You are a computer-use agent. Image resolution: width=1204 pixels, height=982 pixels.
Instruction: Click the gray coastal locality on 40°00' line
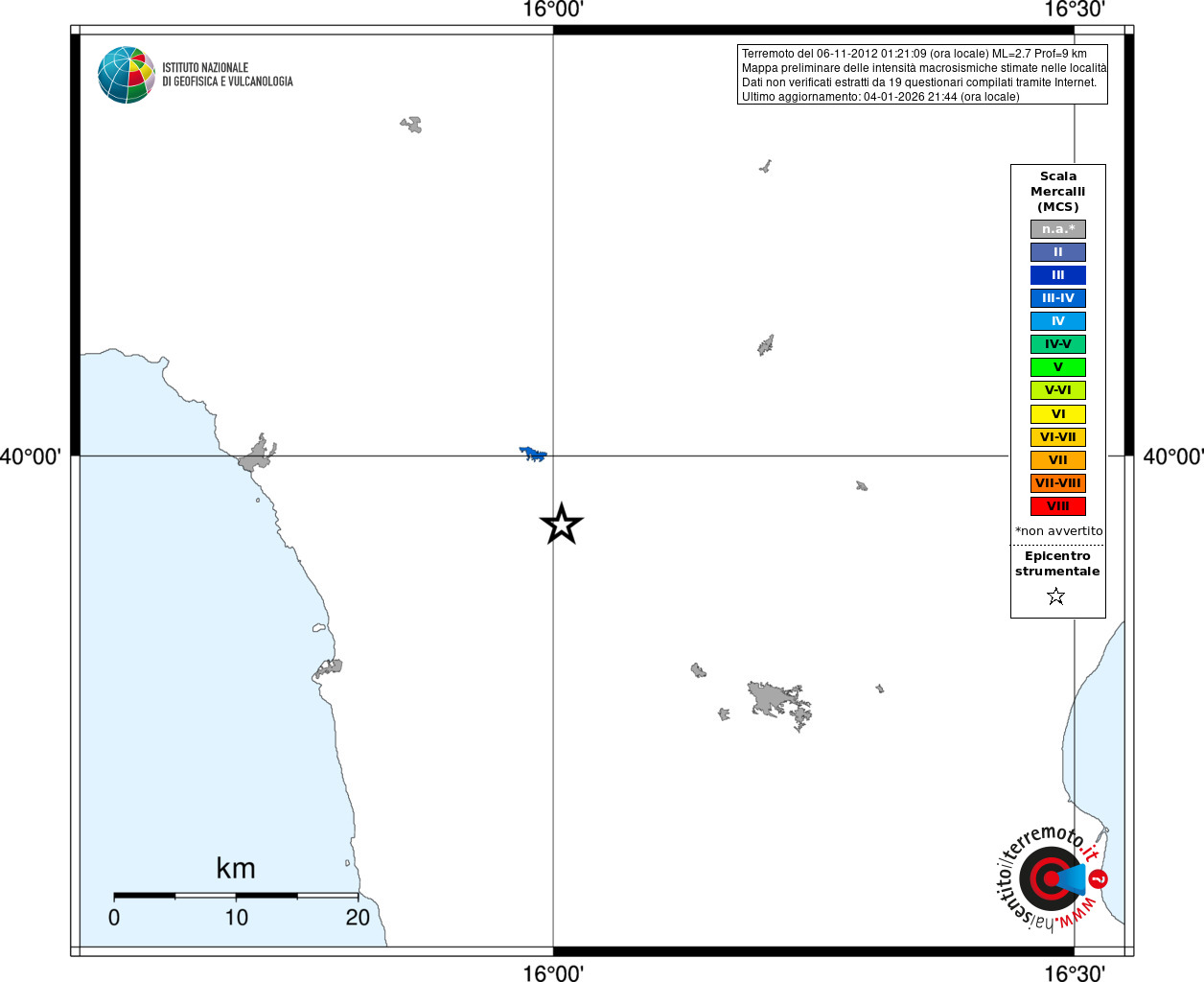(x=257, y=455)
